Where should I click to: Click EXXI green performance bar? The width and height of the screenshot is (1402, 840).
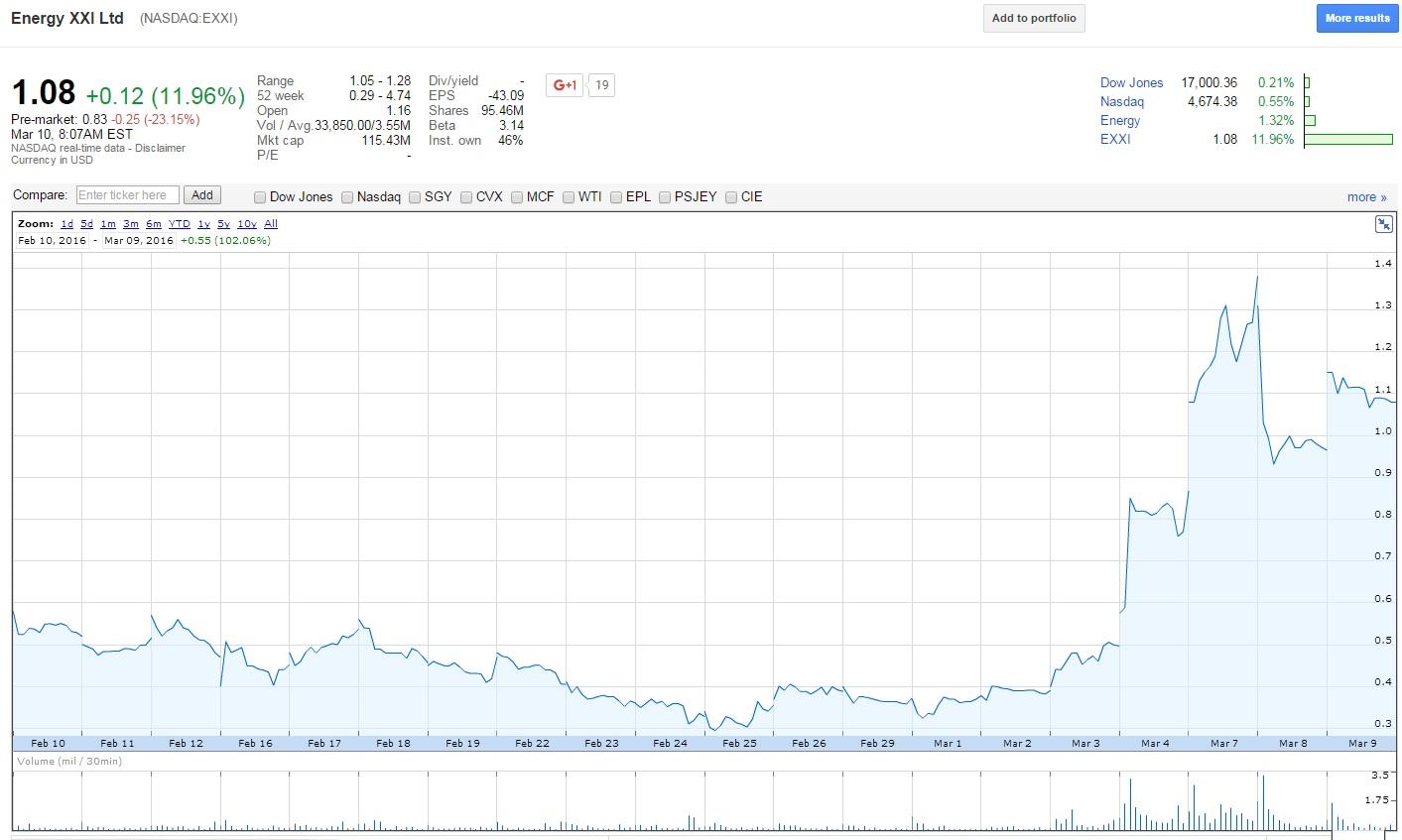pyautogui.click(x=1347, y=139)
